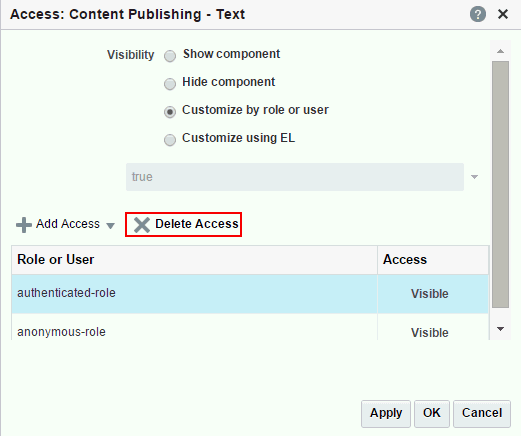Click the plus icon for Add Access
The width and height of the screenshot is (521, 436).
click(x=24, y=225)
